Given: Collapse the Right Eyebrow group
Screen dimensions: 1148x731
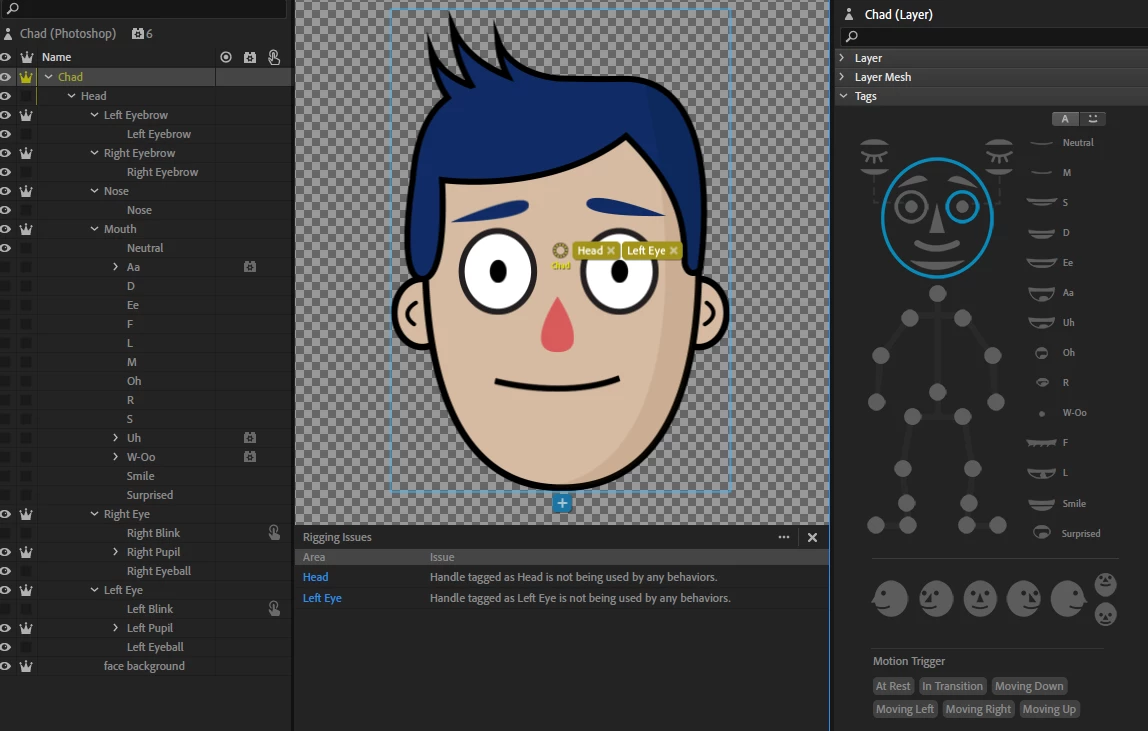Looking at the screenshot, I should (x=94, y=153).
